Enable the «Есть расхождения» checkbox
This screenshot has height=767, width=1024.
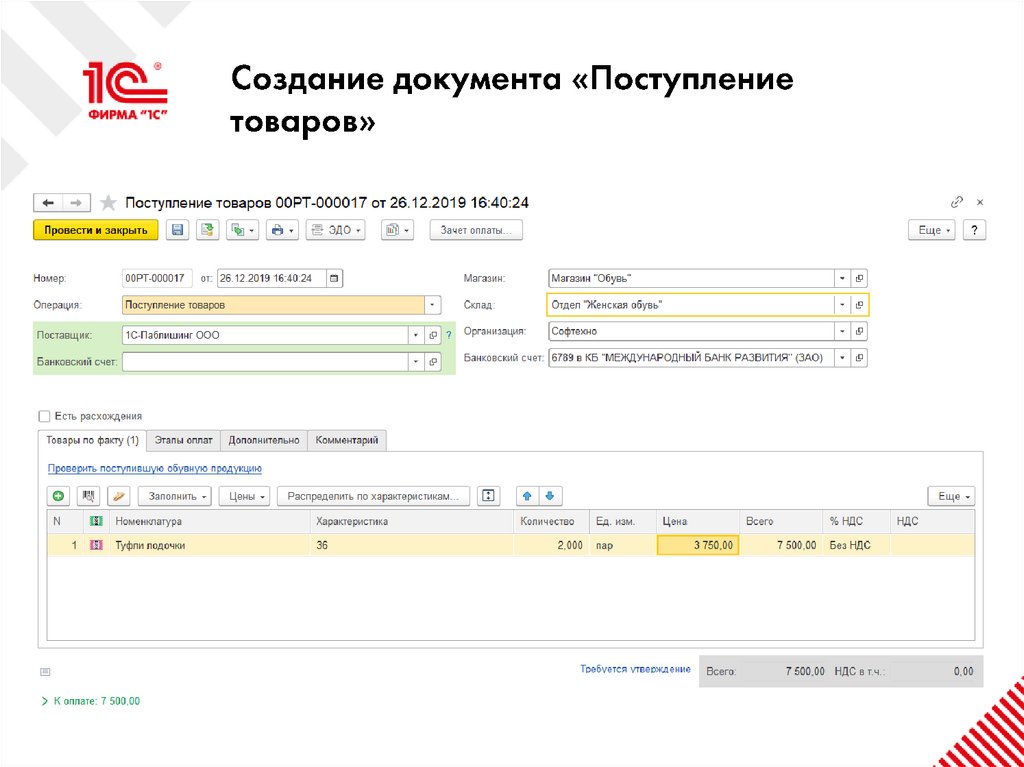[43, 417]
